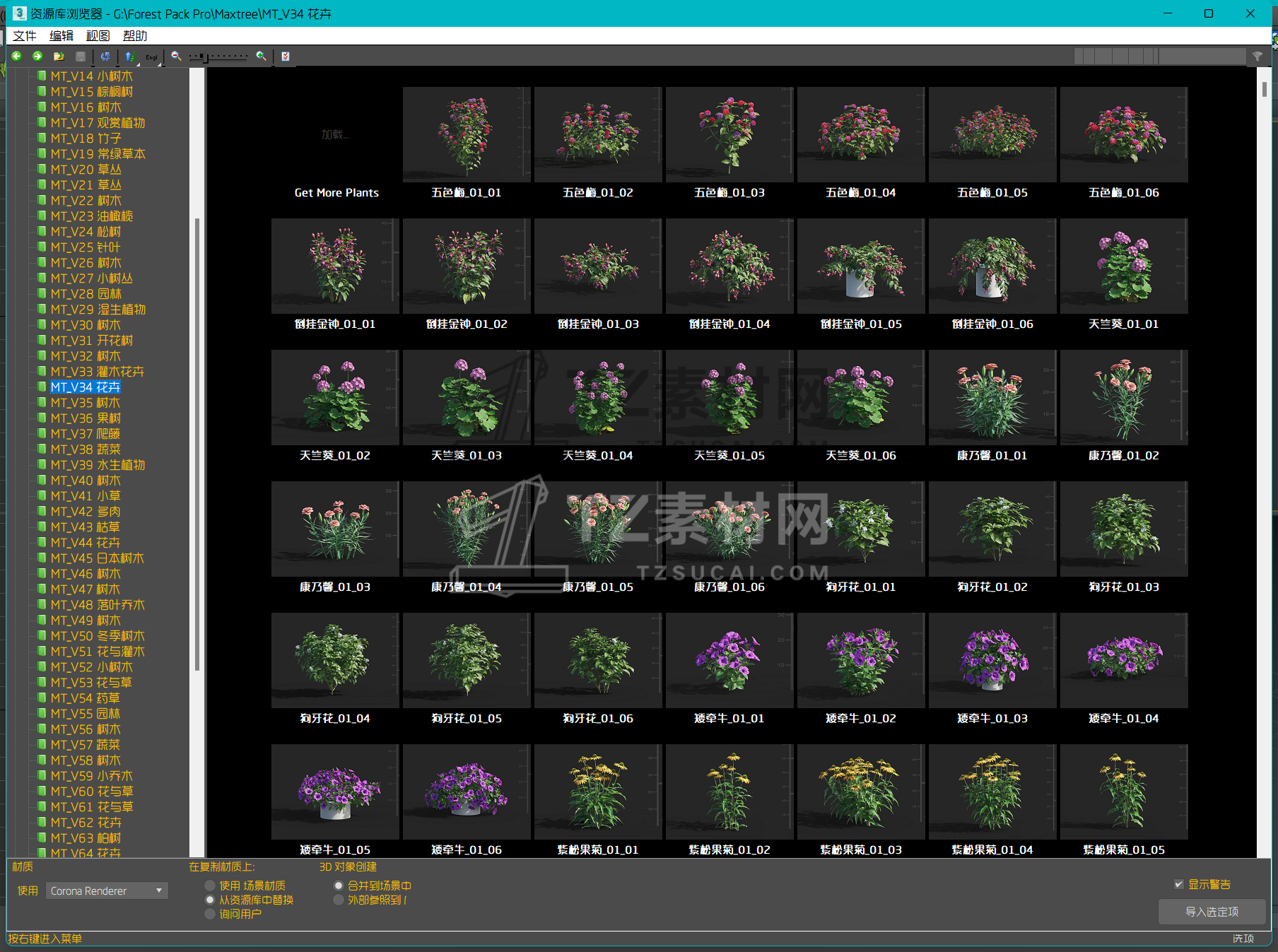Screen dimensions: 1278x952
Task: Click the green icon beside MT_V63 柏树
Action: pos(42,838)
